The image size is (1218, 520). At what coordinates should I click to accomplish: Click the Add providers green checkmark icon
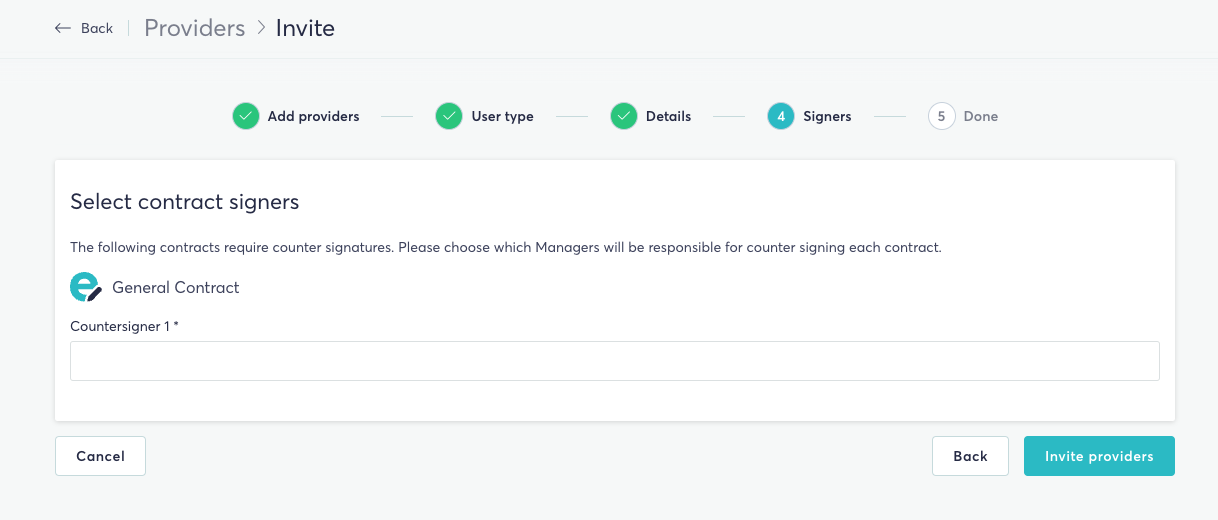pyautogui.click(x=246, y=116)
